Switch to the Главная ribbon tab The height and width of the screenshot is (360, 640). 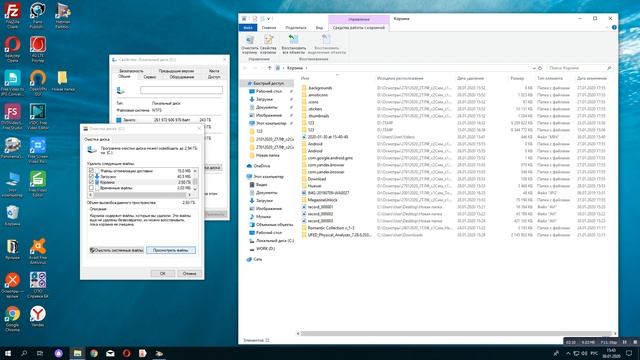(269, 28)
